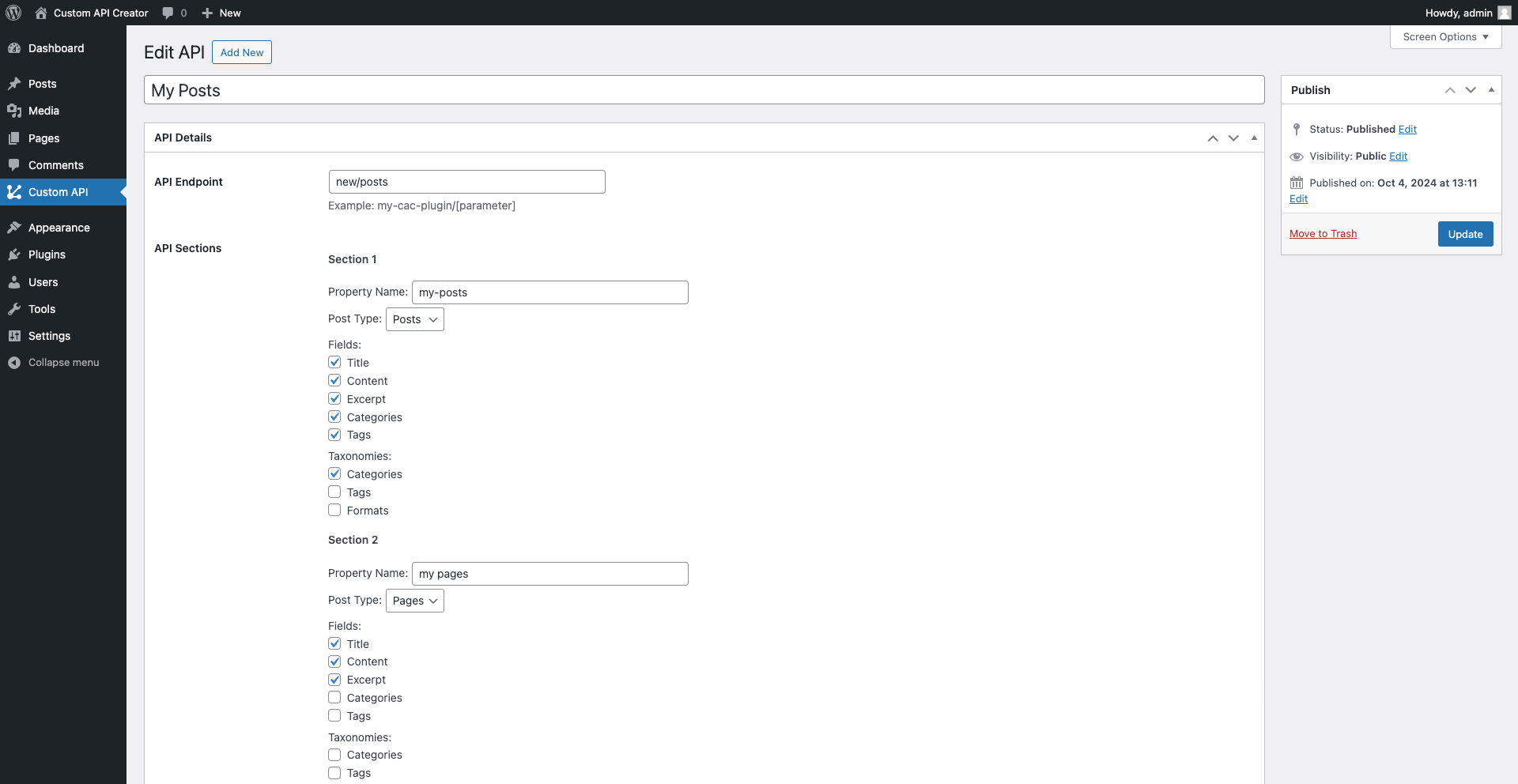Uncheck Excerpt field in Section 2

click(334, 679)
